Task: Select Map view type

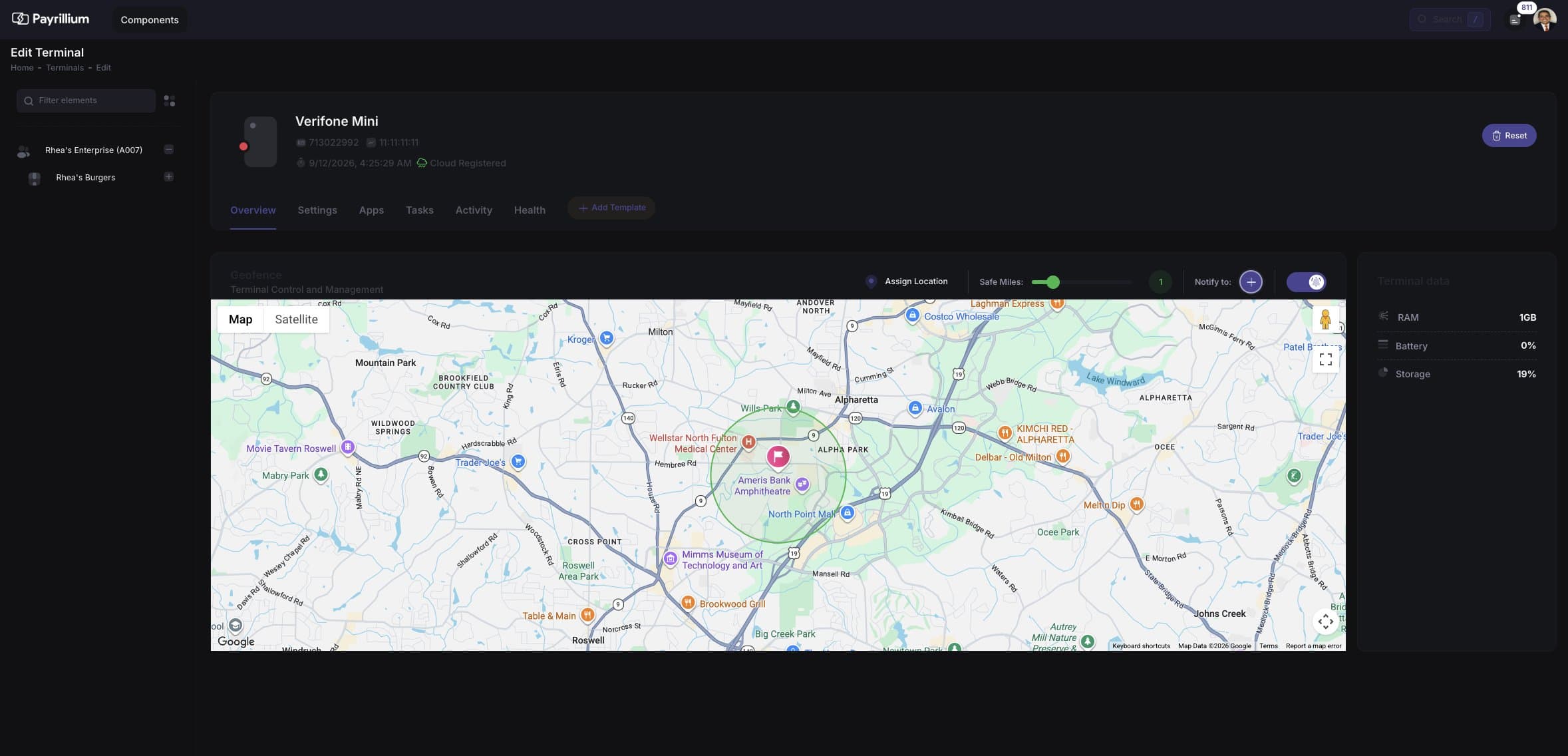Action: pyautogui.click(x=240, y=319)
